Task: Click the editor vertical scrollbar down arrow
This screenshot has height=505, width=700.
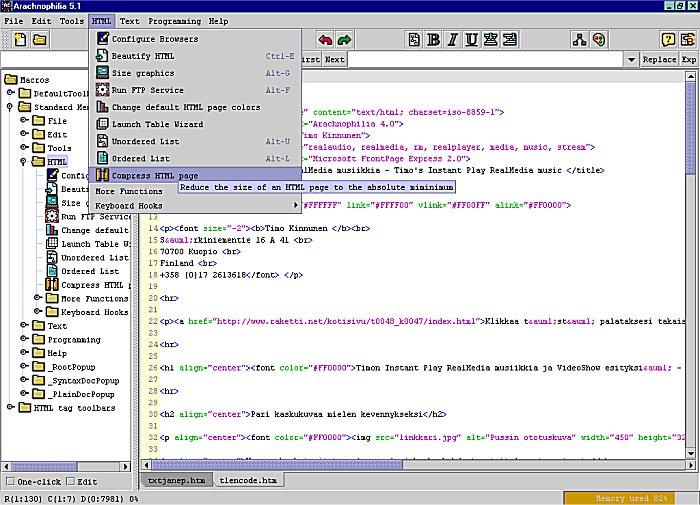Action: coord(691,454)
